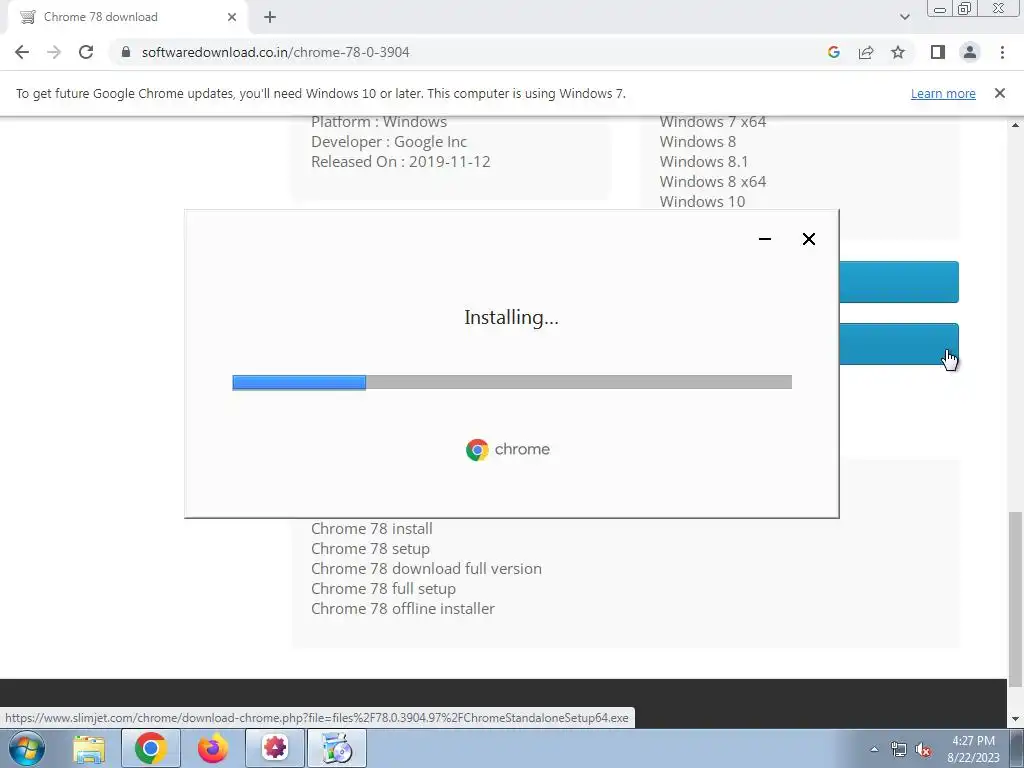This screenshot has width=1024, height=768.
Task: Click the scrollbar down arrow
Action: 1015,719
